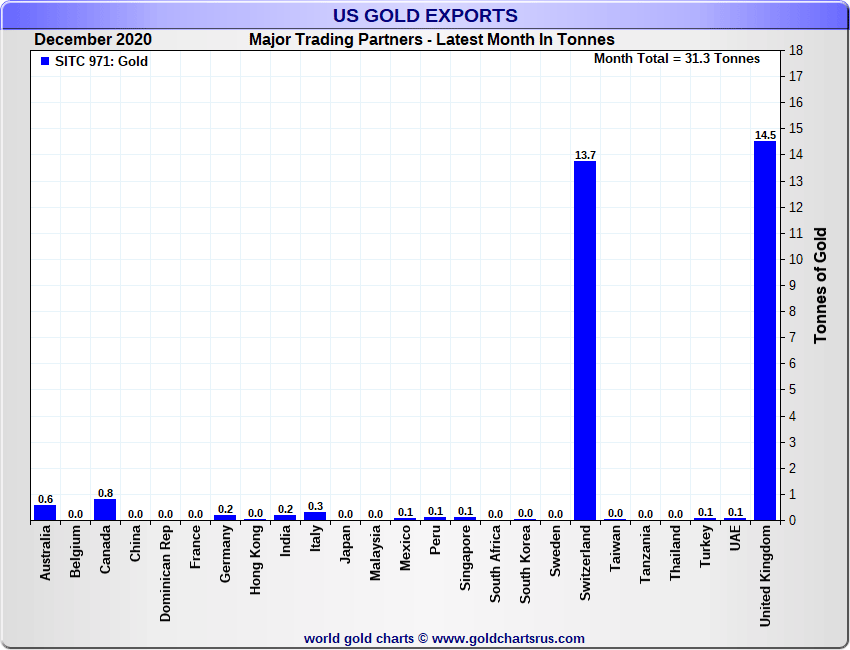
Task: Click the 14.5 value label above bar
Action: (765, 135)
